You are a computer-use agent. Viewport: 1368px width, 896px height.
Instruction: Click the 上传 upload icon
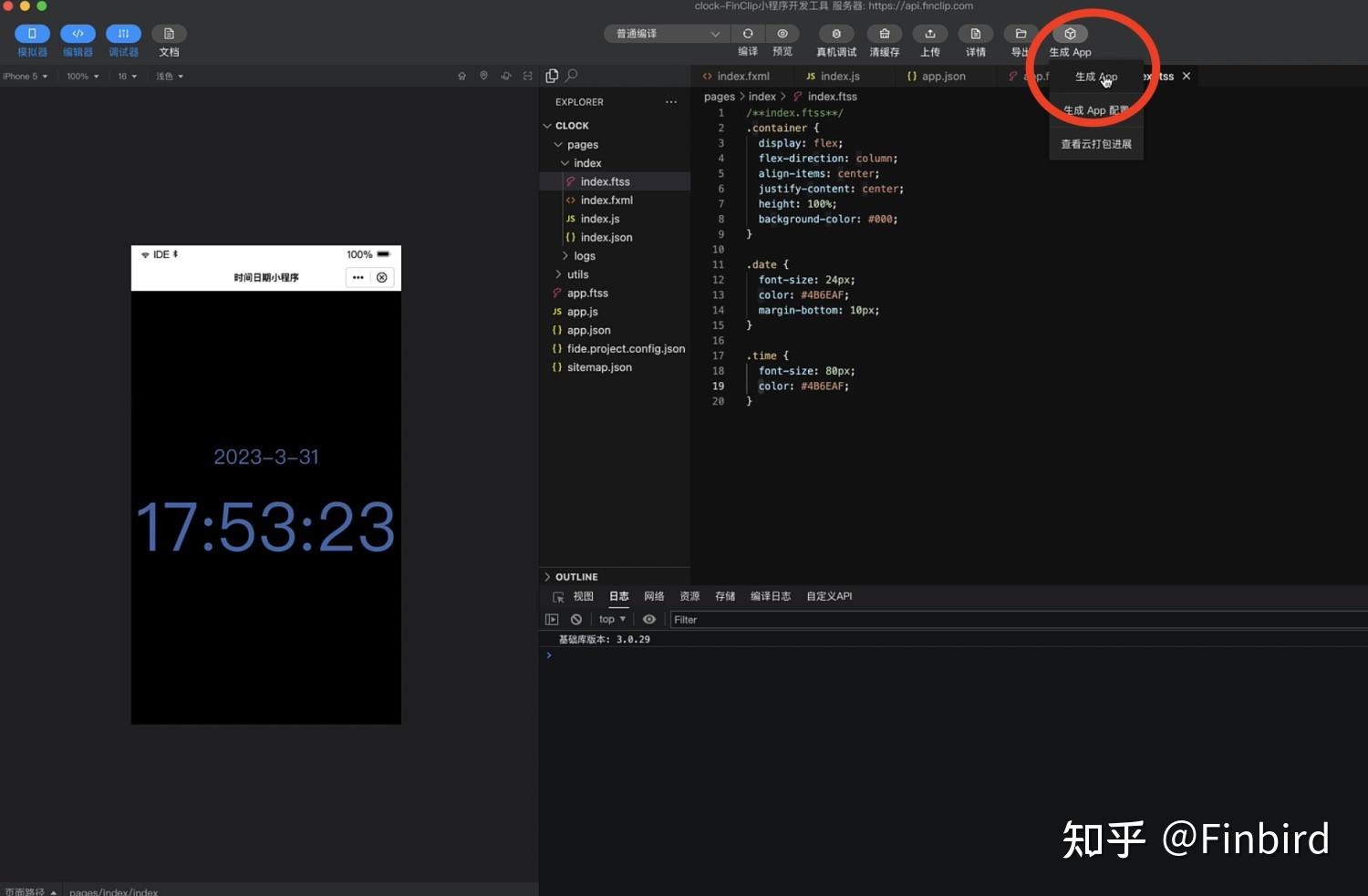point(930,34)
